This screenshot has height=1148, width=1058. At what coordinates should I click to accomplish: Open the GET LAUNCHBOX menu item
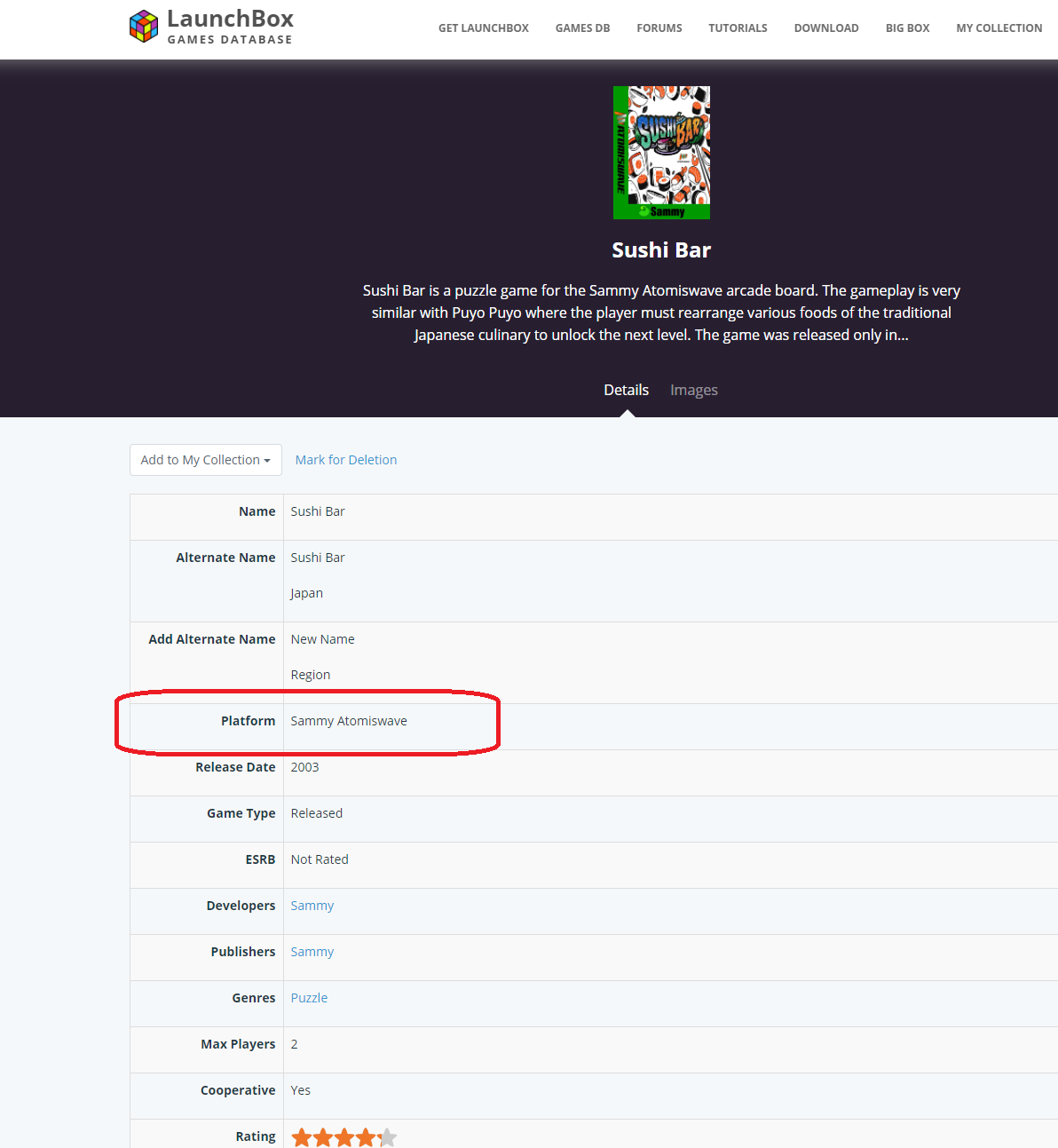click(x=484, y=28)
